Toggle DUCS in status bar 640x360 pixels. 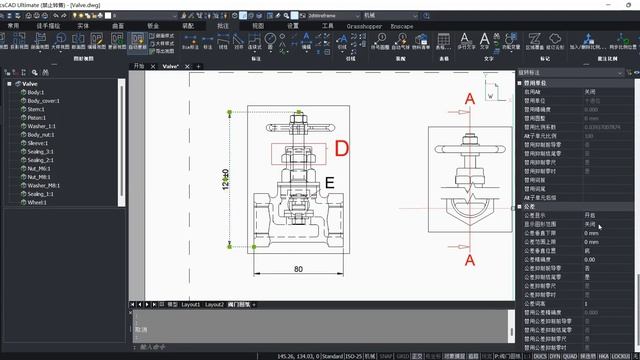click(x=540, y=356)
